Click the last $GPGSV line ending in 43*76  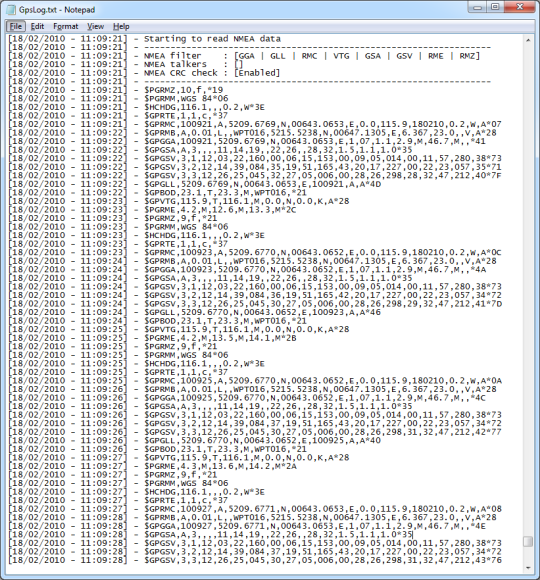point(255,560)
